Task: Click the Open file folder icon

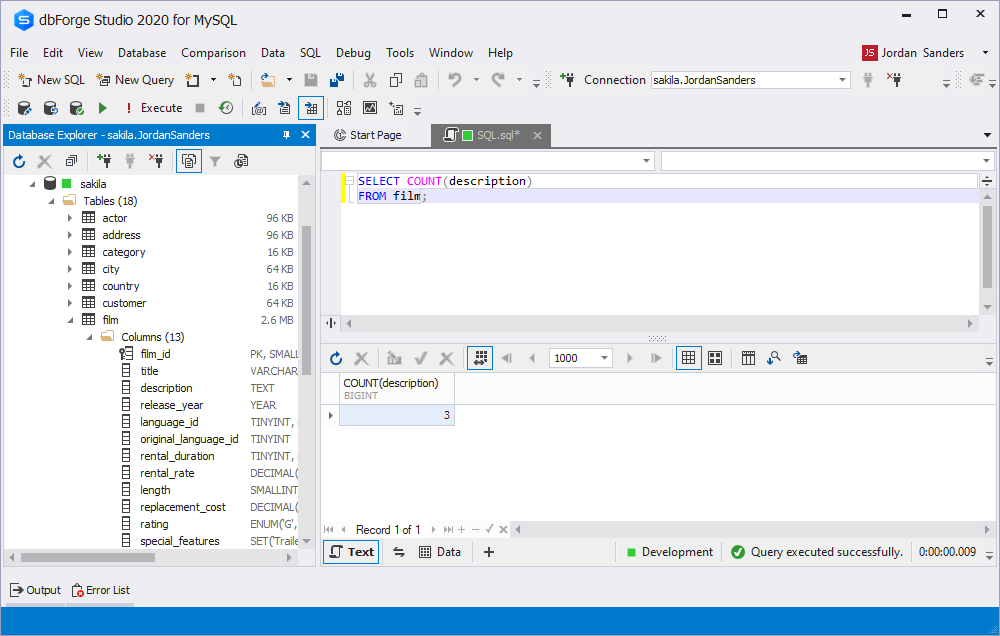Action: click(267, 80)
